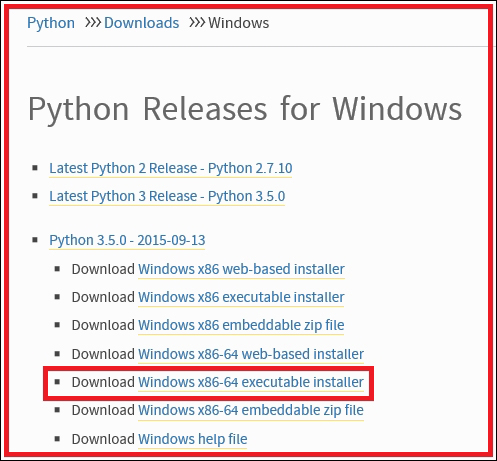497x461 pixels.
Task: Open Latest Python 2 Release - Python 2.7.10
Action: [171, 168]
